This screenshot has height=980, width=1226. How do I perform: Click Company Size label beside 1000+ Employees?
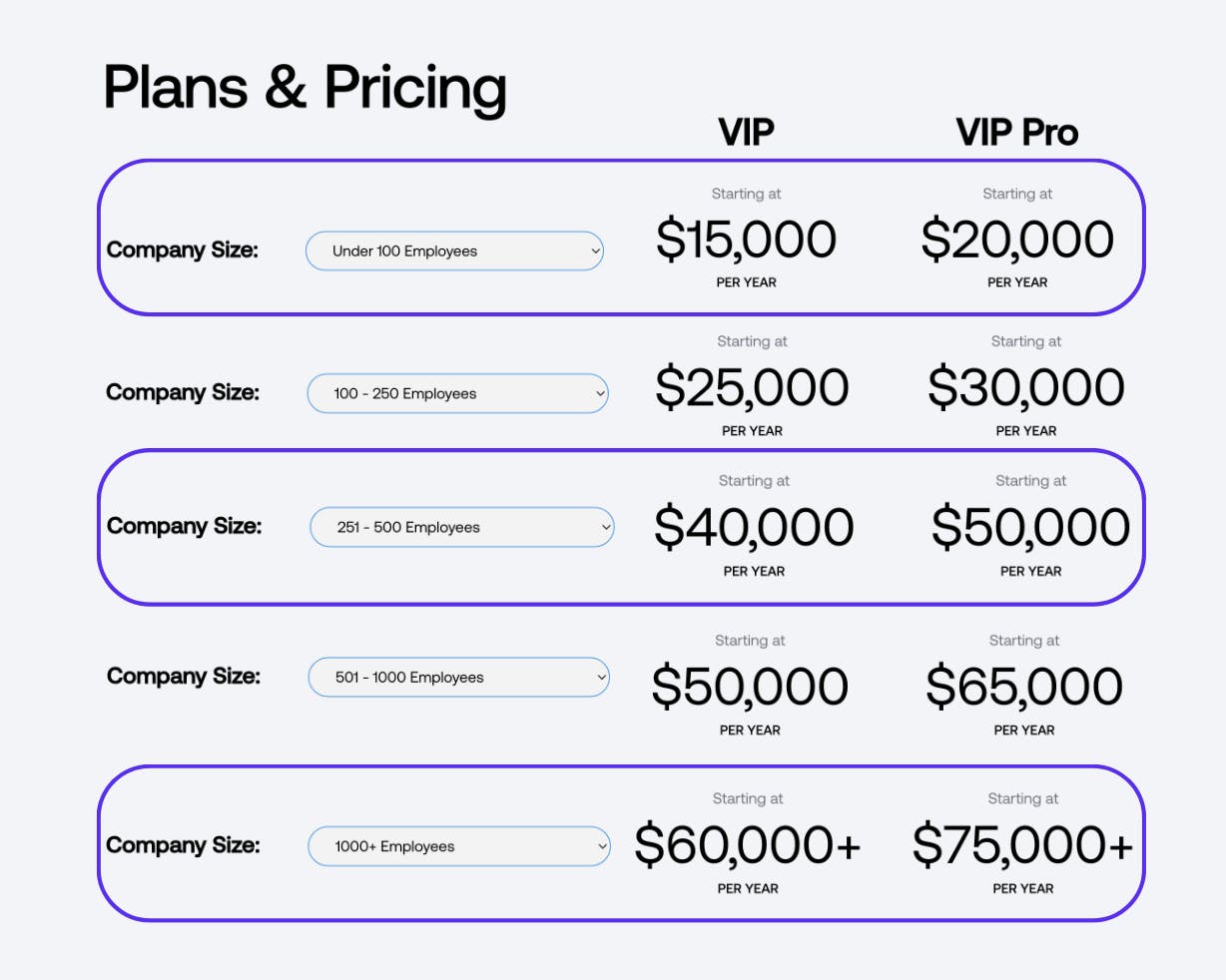coord(183,845)
